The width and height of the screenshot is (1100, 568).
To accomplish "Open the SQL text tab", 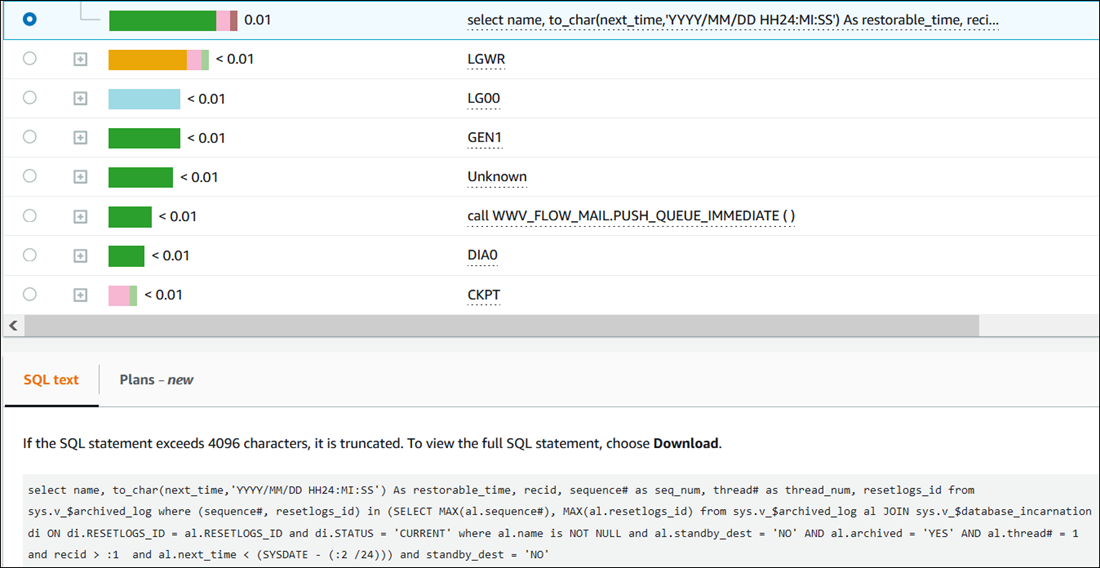I will pos(51,380).
